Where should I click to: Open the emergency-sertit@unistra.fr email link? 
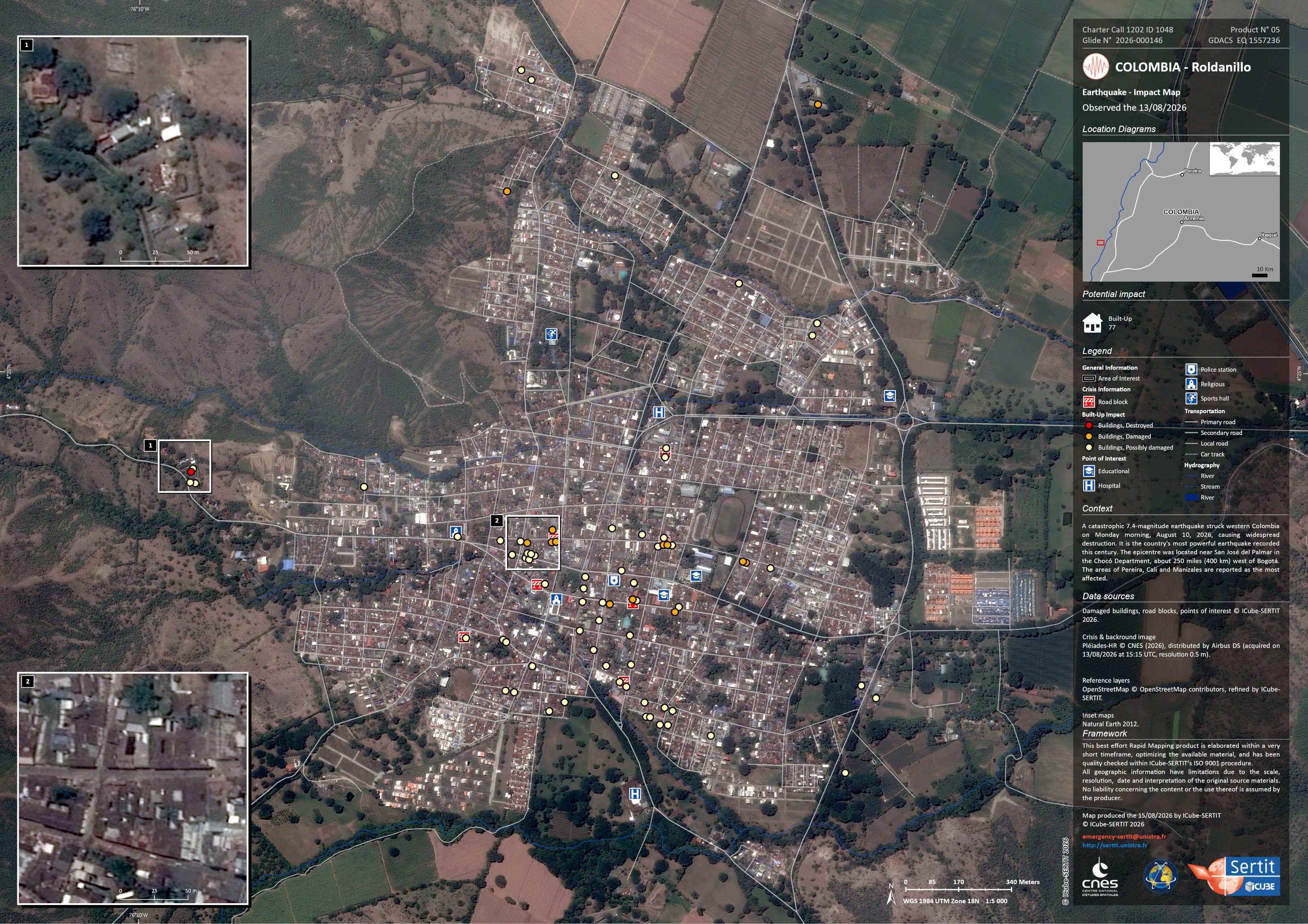coord(1124,836)
